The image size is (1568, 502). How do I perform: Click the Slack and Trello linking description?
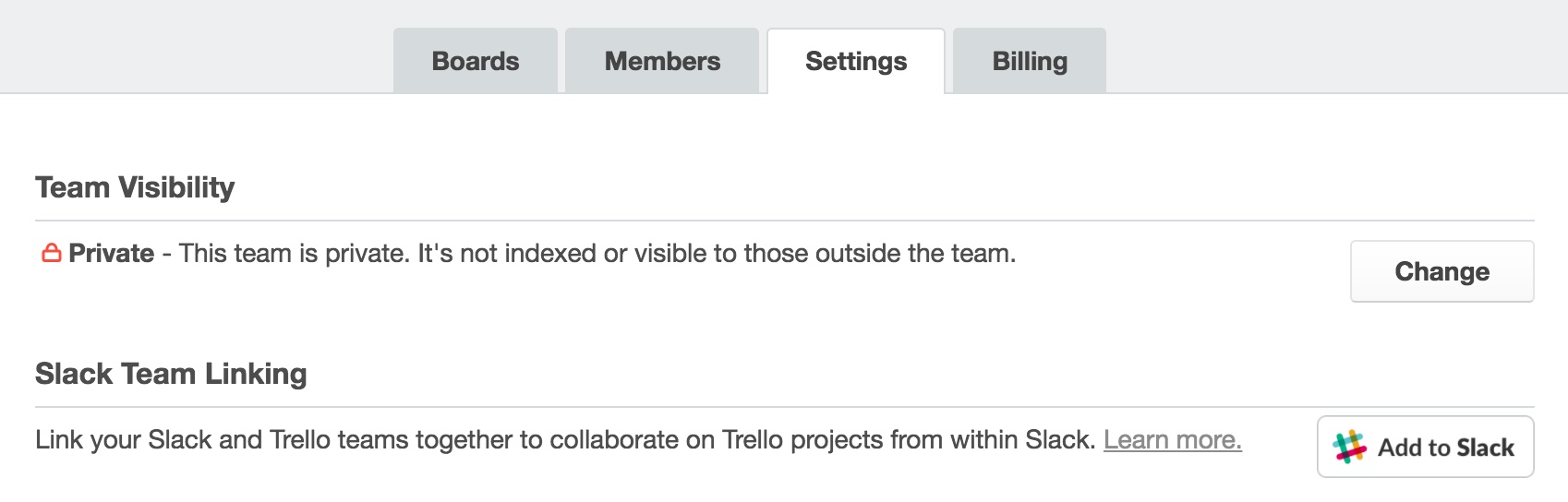click(x=565, y=440)
